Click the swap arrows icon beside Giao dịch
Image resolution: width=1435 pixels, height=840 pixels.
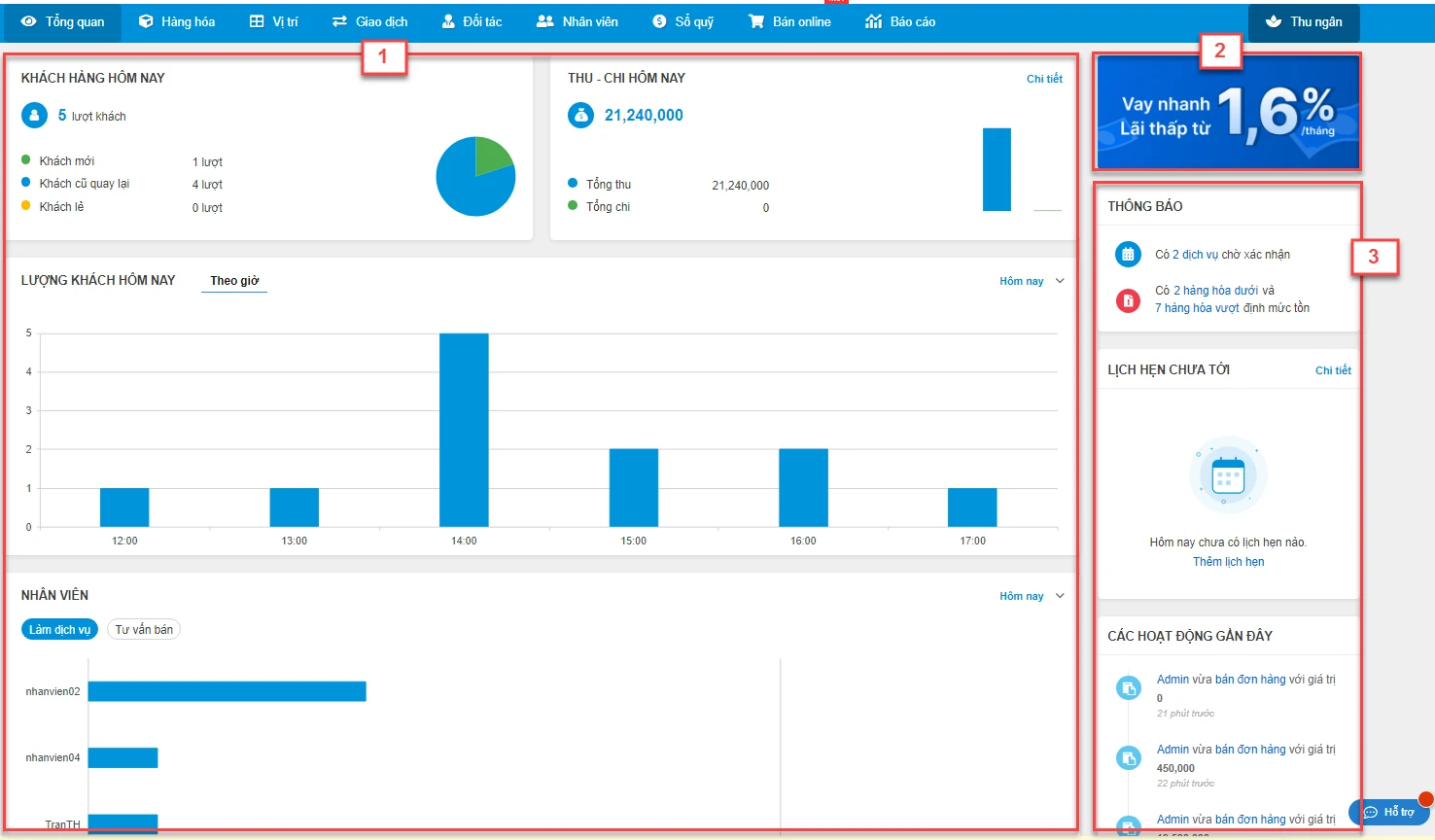[339, 21]
